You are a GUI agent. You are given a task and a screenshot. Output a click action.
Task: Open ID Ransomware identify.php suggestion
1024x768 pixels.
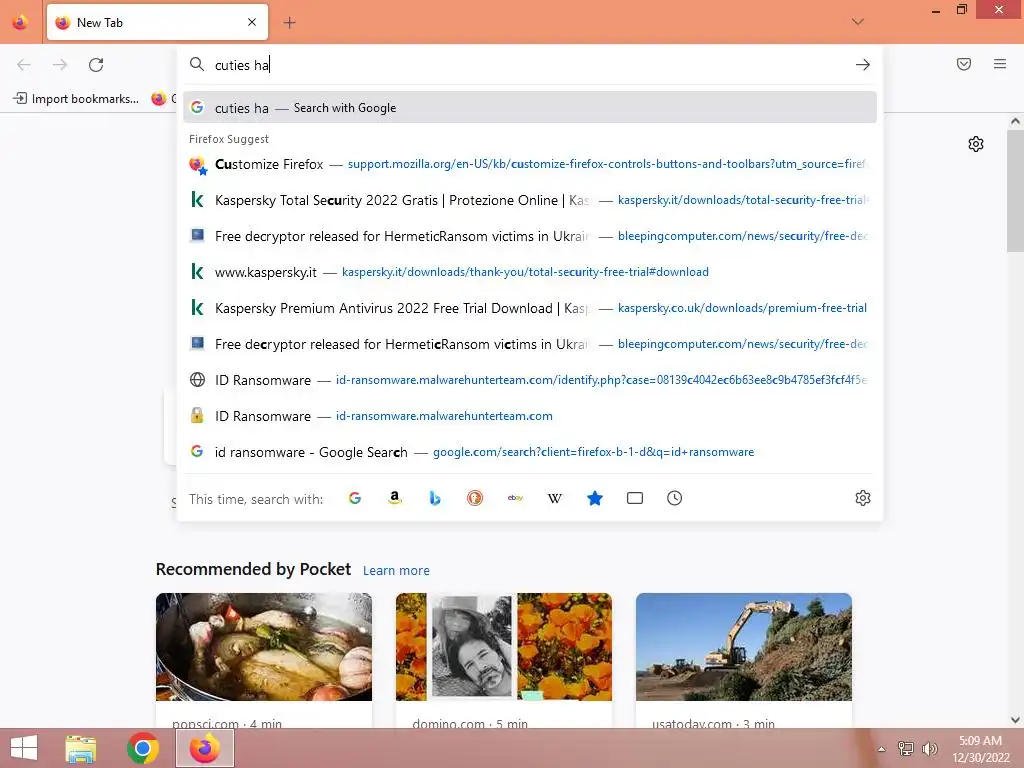tap(530, 379)
